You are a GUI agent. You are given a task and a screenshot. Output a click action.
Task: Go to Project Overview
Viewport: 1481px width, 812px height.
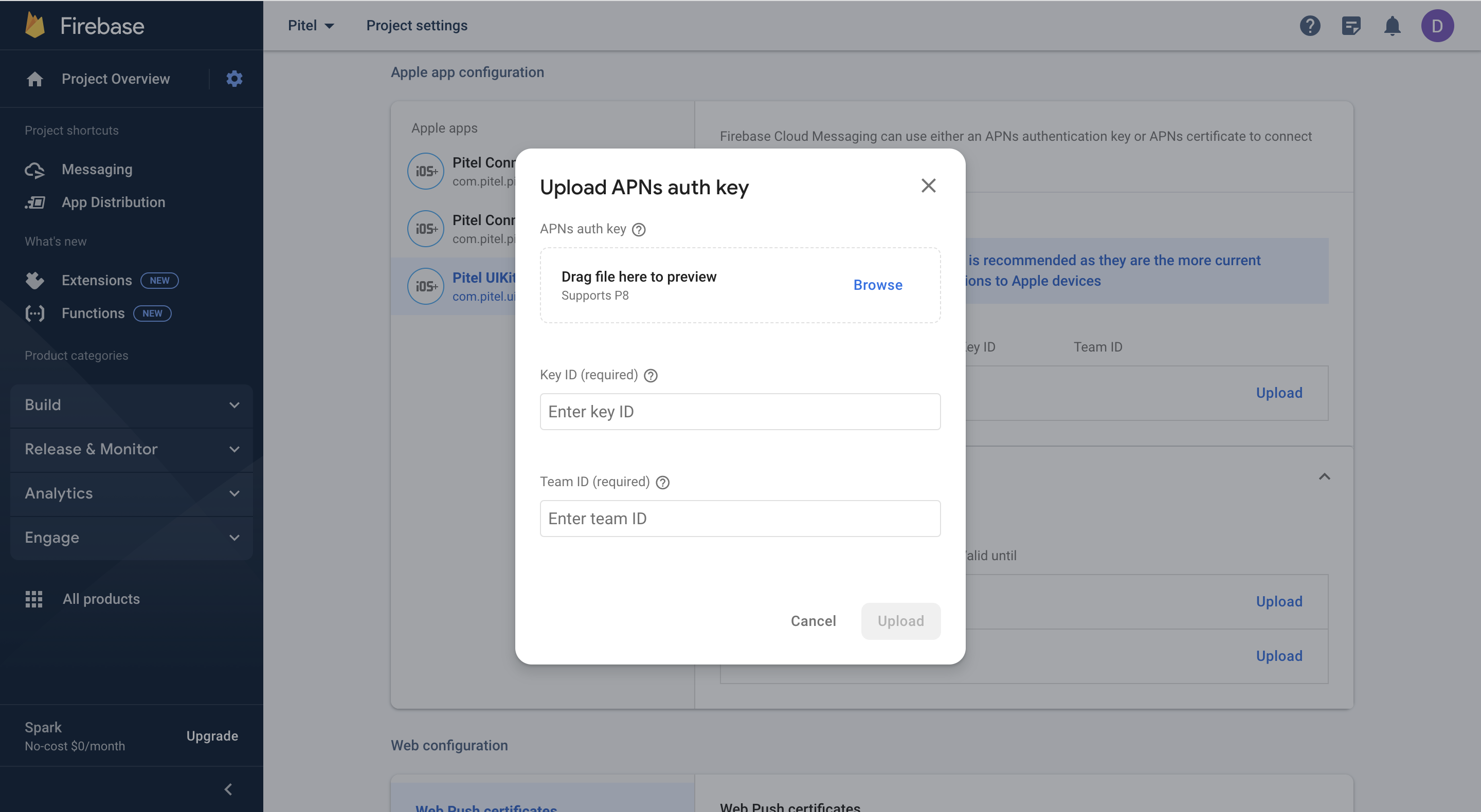116,79
